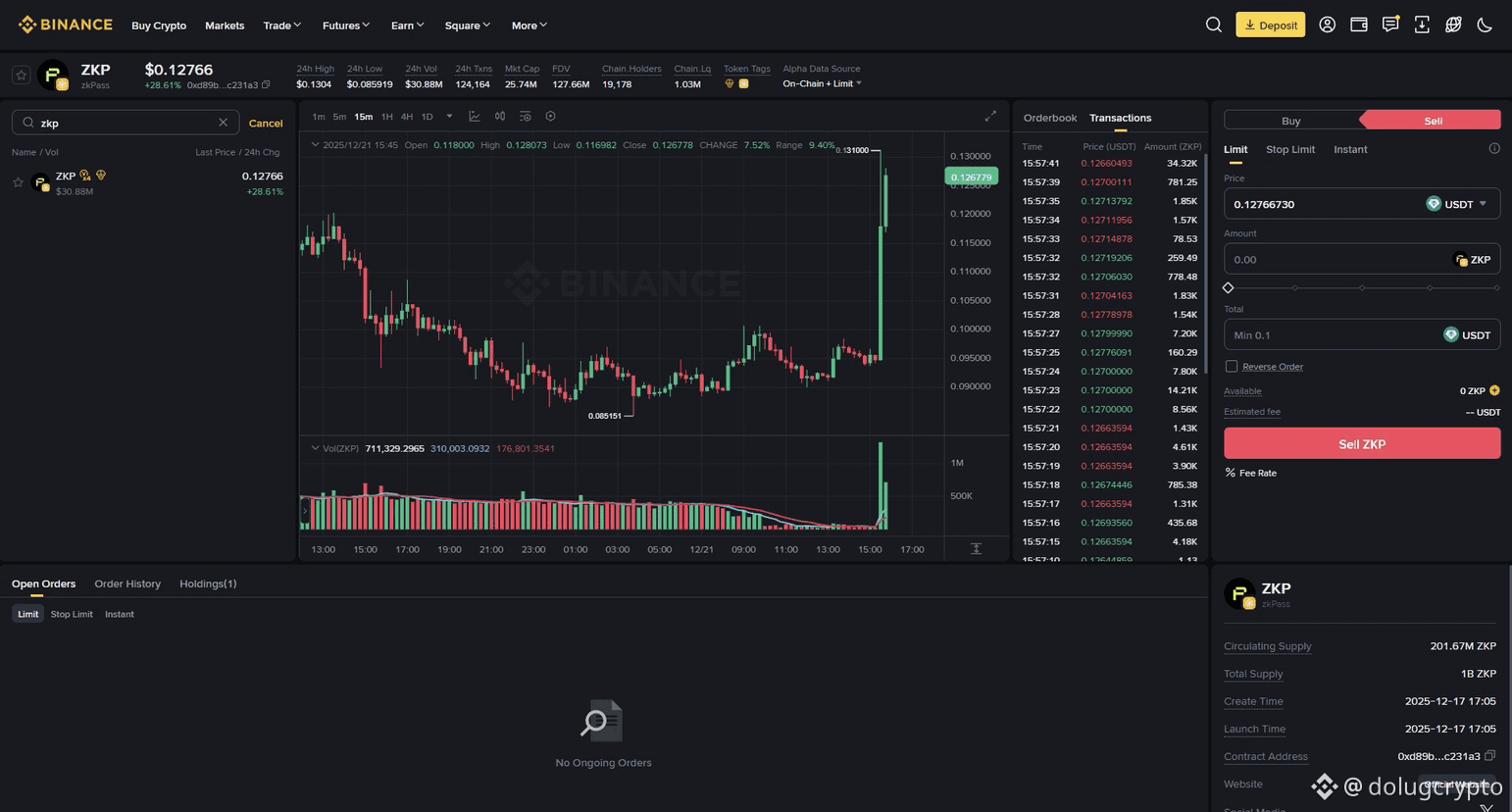Screen dimensions: 1512x812
Task: Open Order History tab
Action: pos(127,584)
